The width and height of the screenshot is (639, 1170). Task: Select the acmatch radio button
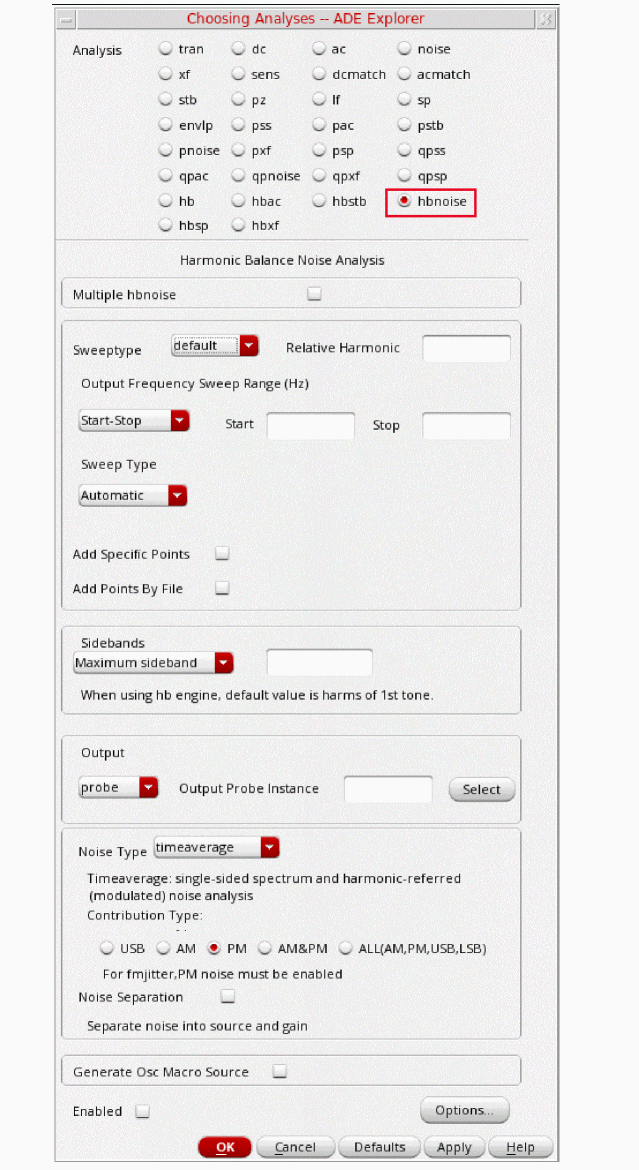[x=405, y=74]
